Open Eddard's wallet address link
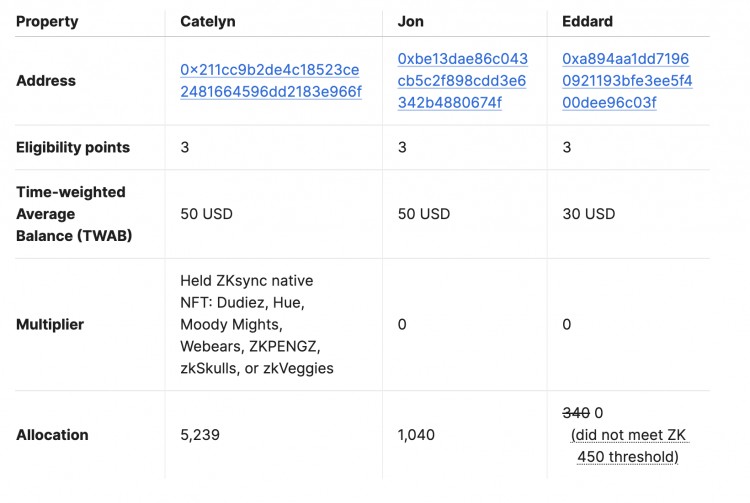Viewport: 750px width, 503px height. tap(627, 80)
